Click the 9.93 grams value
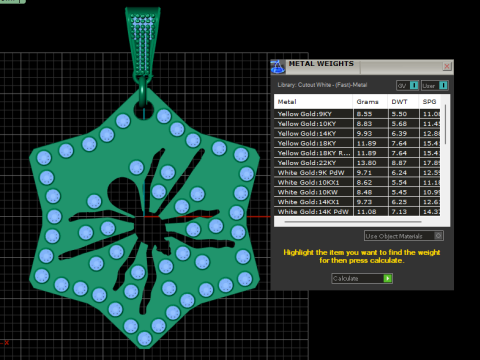The height and width of the screenshot is (360, 480). point(364,133)
